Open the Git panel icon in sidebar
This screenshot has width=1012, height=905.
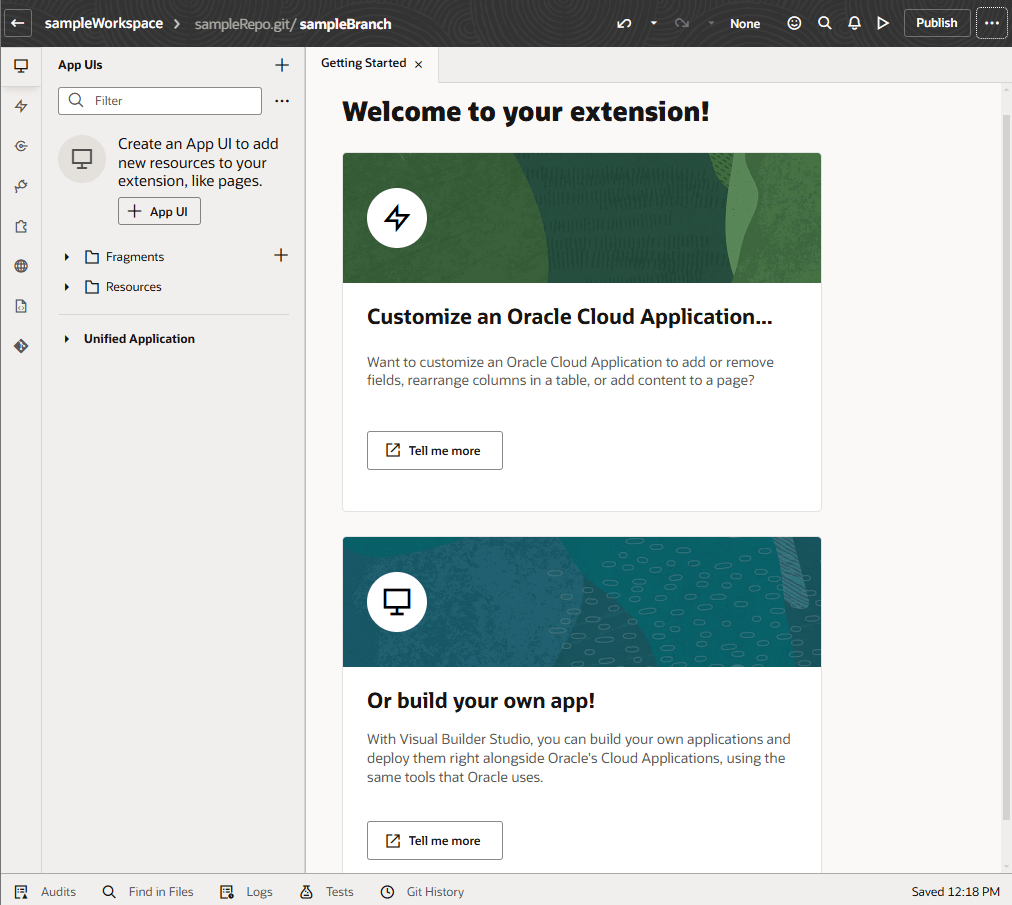(21, 345)
